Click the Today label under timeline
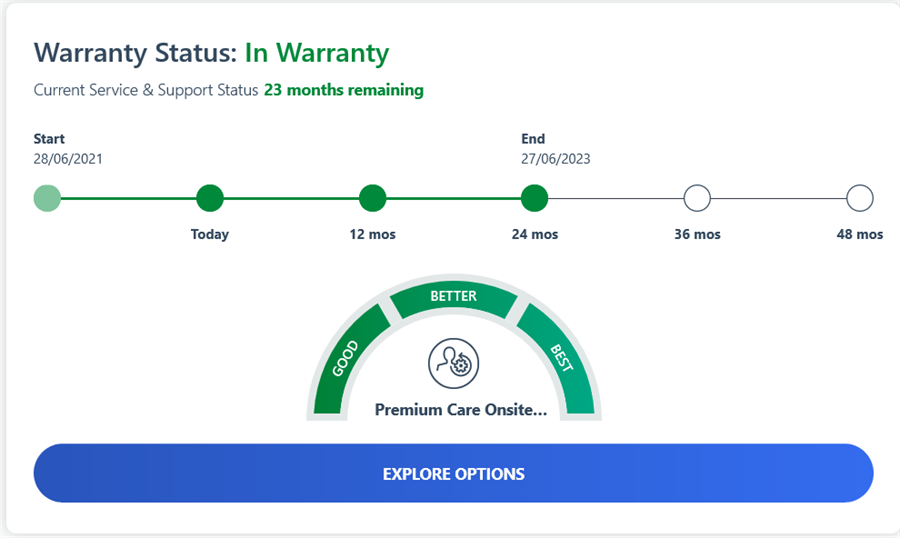Viewport: 900px width, 538px height. point(210,234)
